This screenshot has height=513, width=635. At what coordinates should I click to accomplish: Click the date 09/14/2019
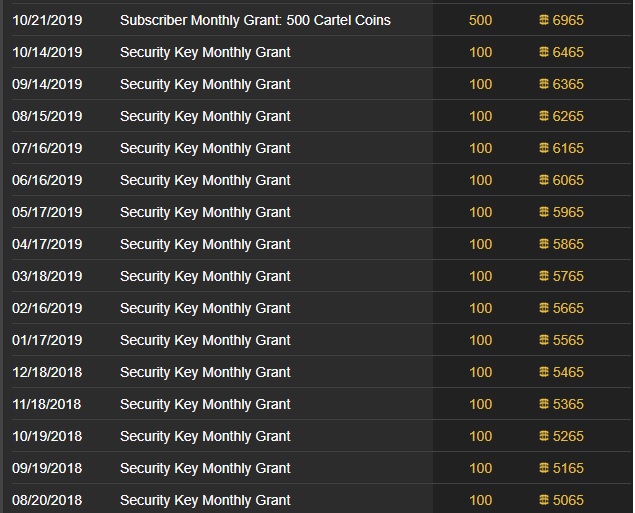coord(47,84)
